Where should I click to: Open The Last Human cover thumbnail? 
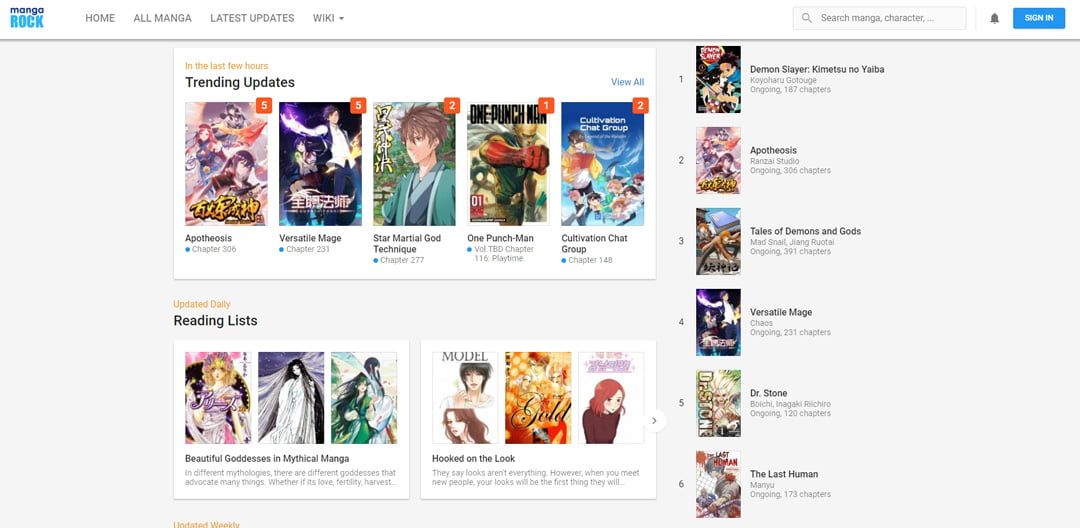(x=718, y=484)
